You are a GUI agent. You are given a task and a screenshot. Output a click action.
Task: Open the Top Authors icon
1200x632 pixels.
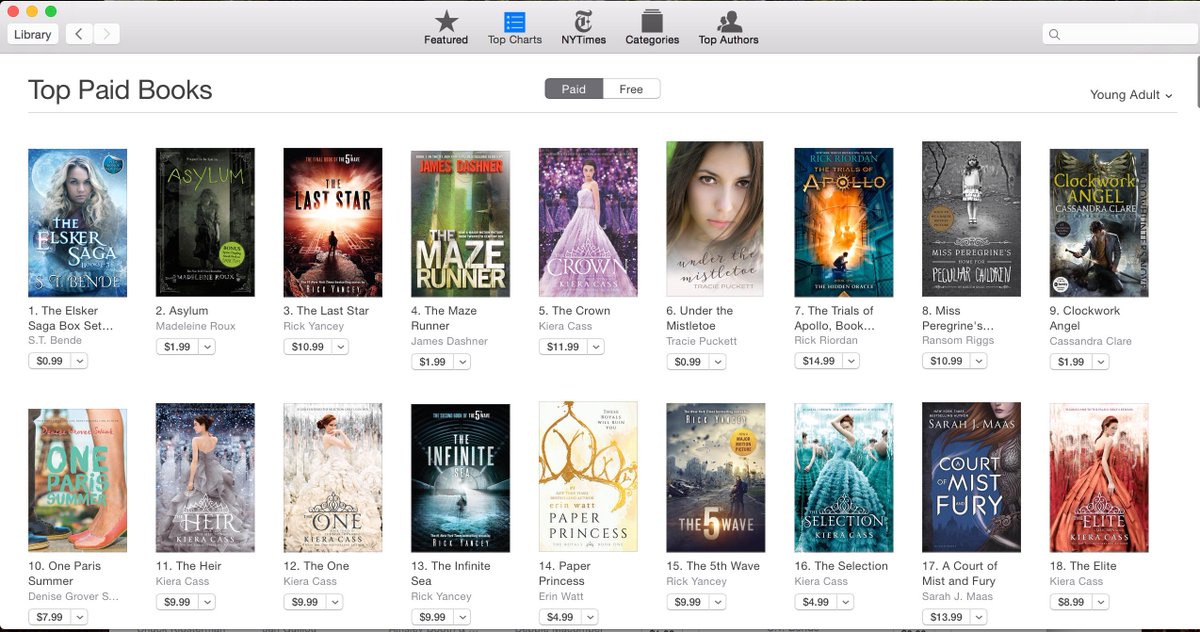pyautogui.click(x=729, y=21)
